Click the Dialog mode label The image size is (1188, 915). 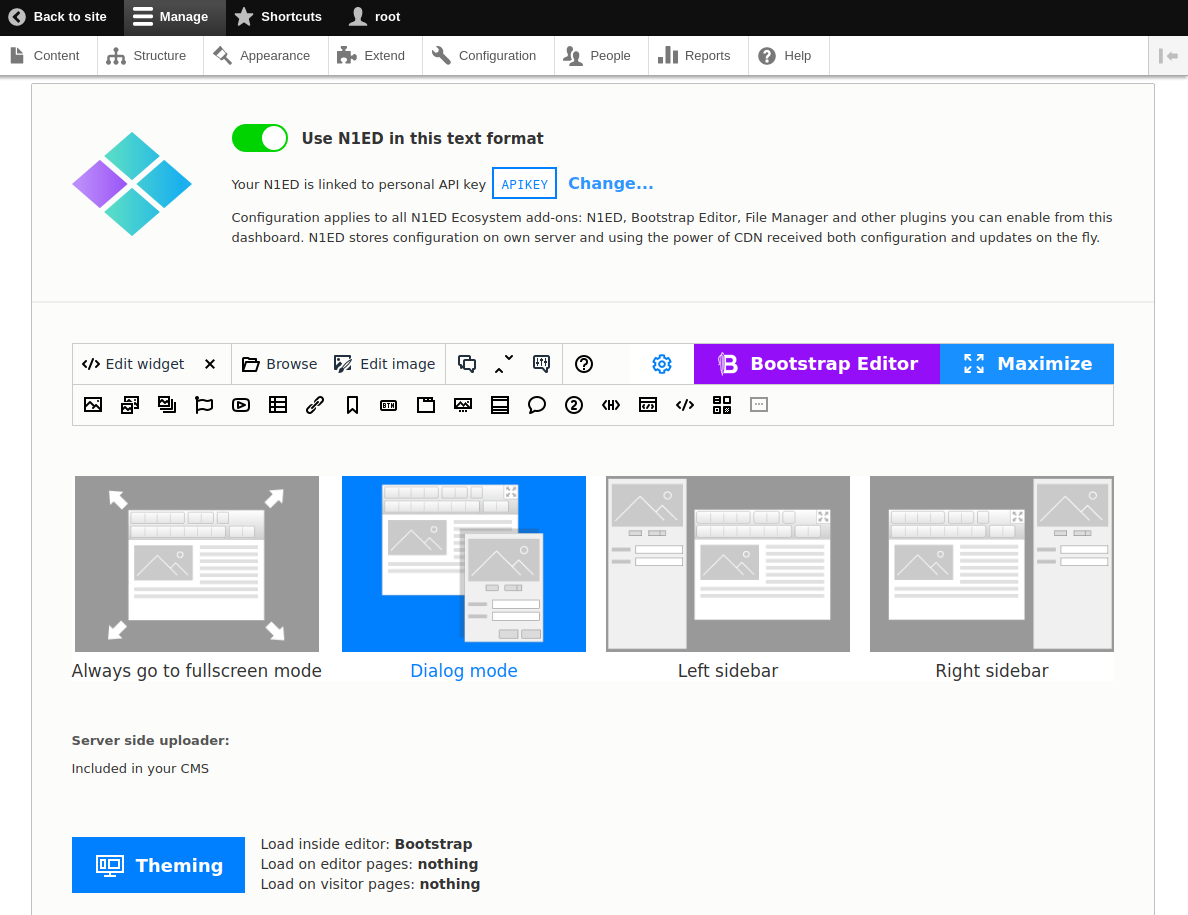pos(464,671)
